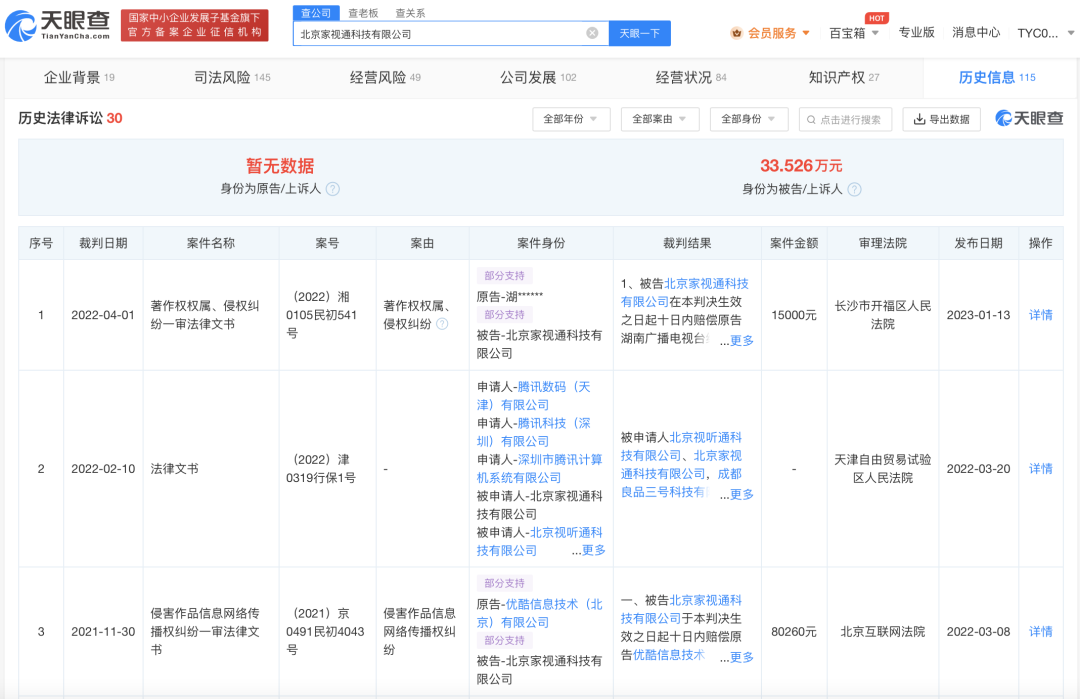Click publish date 2023-01-13
Viewport: 1080px width, 699px height.
click(978, 315)
